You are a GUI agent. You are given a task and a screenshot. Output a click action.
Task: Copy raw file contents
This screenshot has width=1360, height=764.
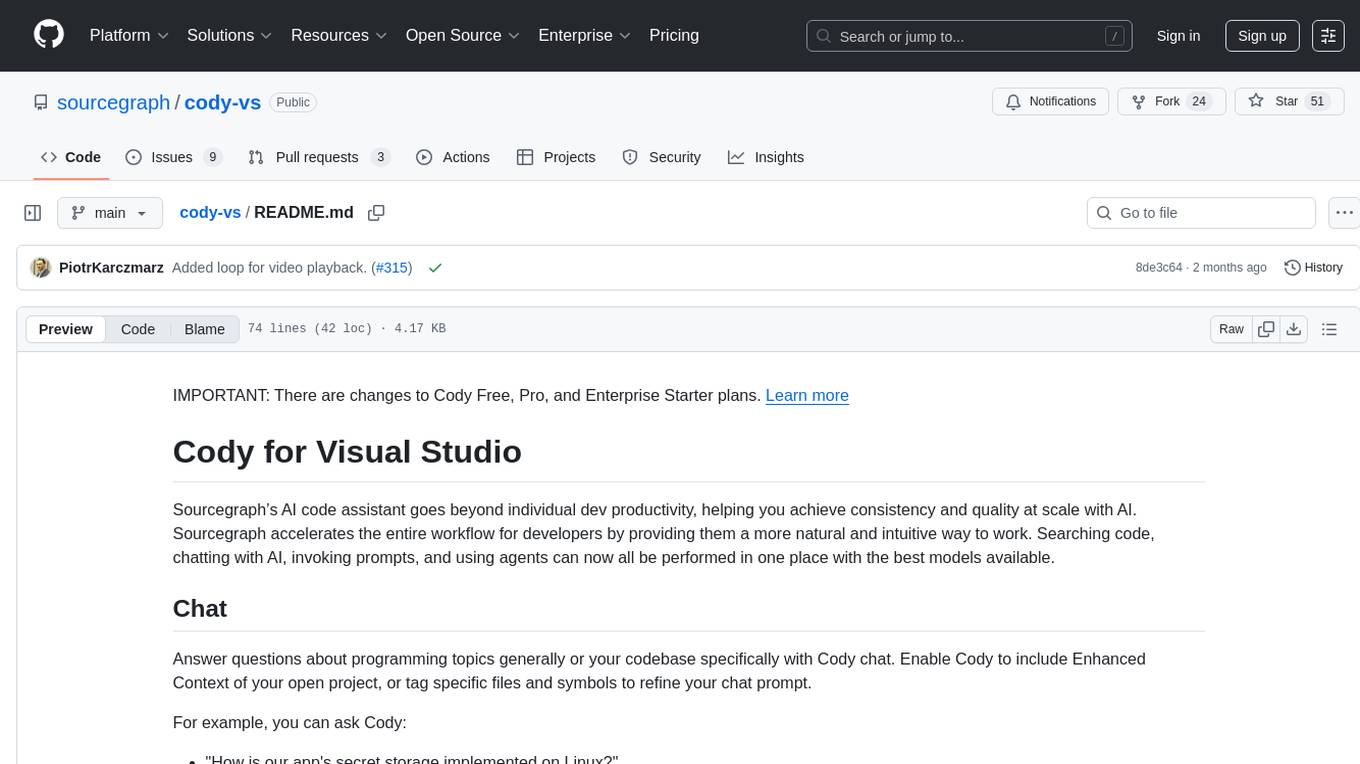[x=1267, y=329]
